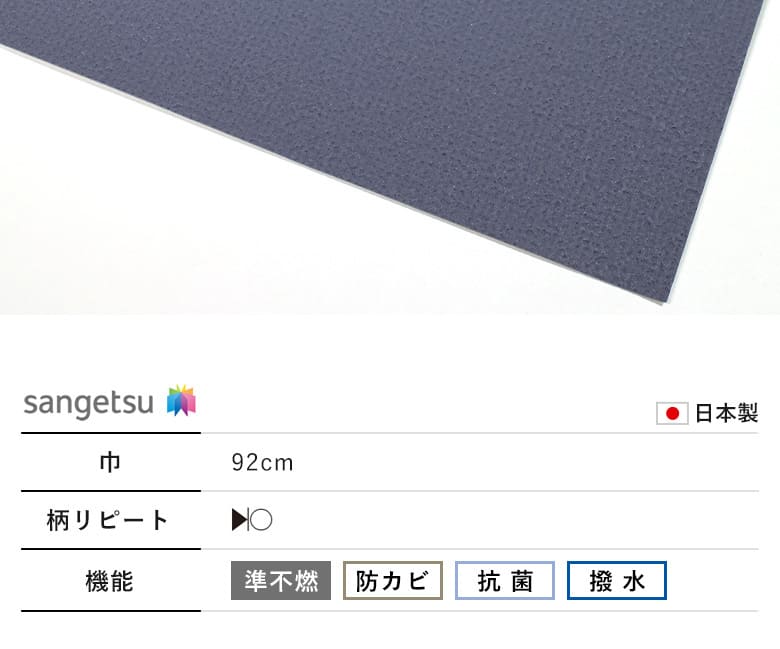The image size is (780, 649).
Task: Click the 日本製 label text
Action: (726, 413)
